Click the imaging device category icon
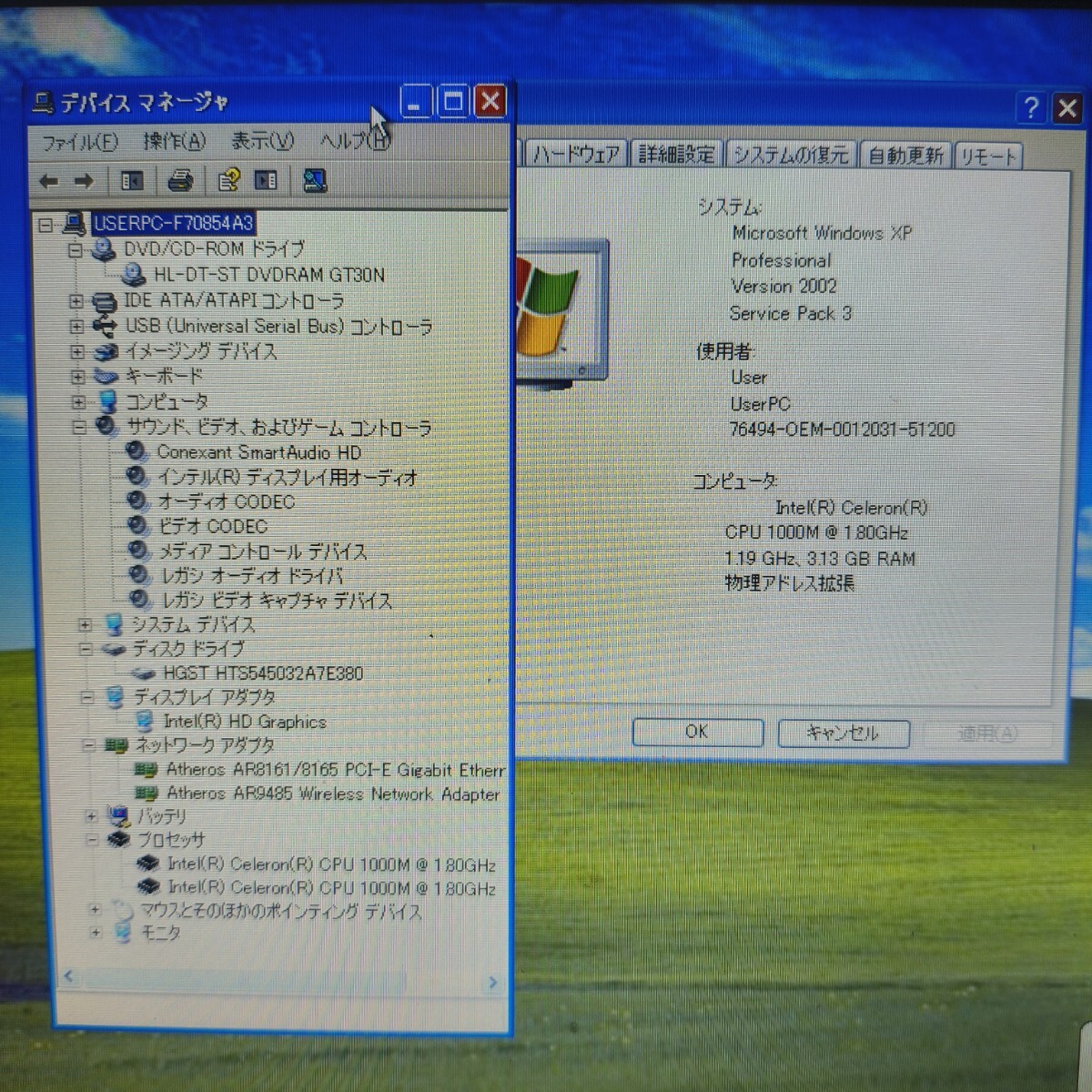Screen dimensions: 1092x1092 [x=106, y=351]
